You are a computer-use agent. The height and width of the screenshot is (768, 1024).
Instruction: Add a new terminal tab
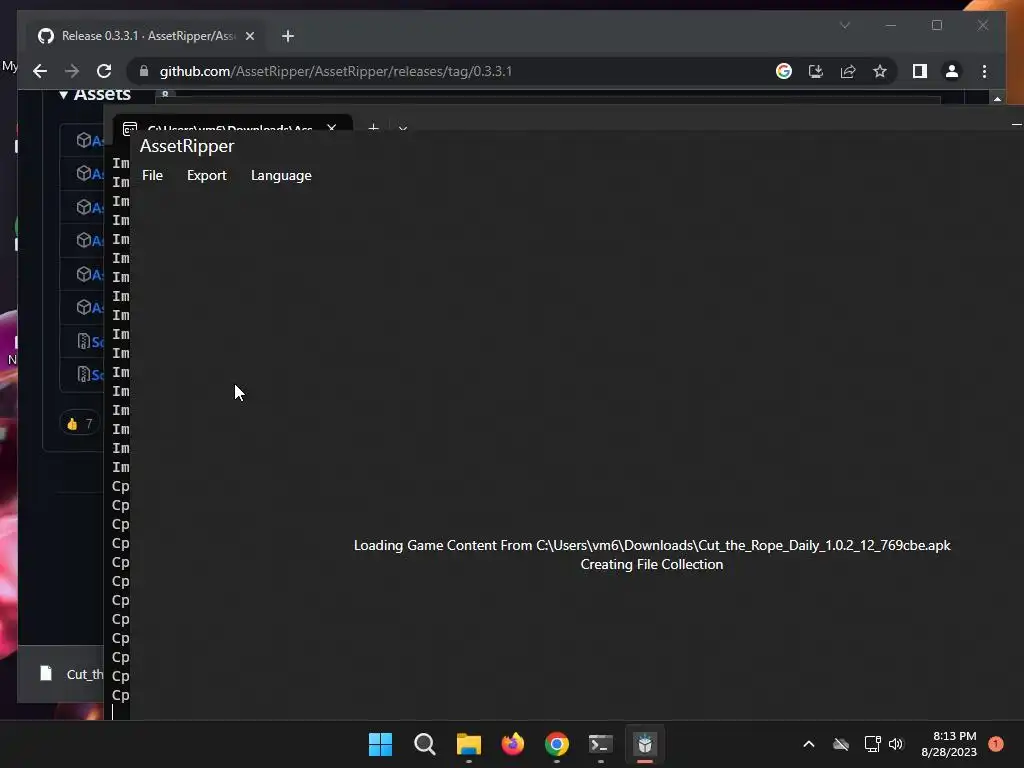[374, 127]
